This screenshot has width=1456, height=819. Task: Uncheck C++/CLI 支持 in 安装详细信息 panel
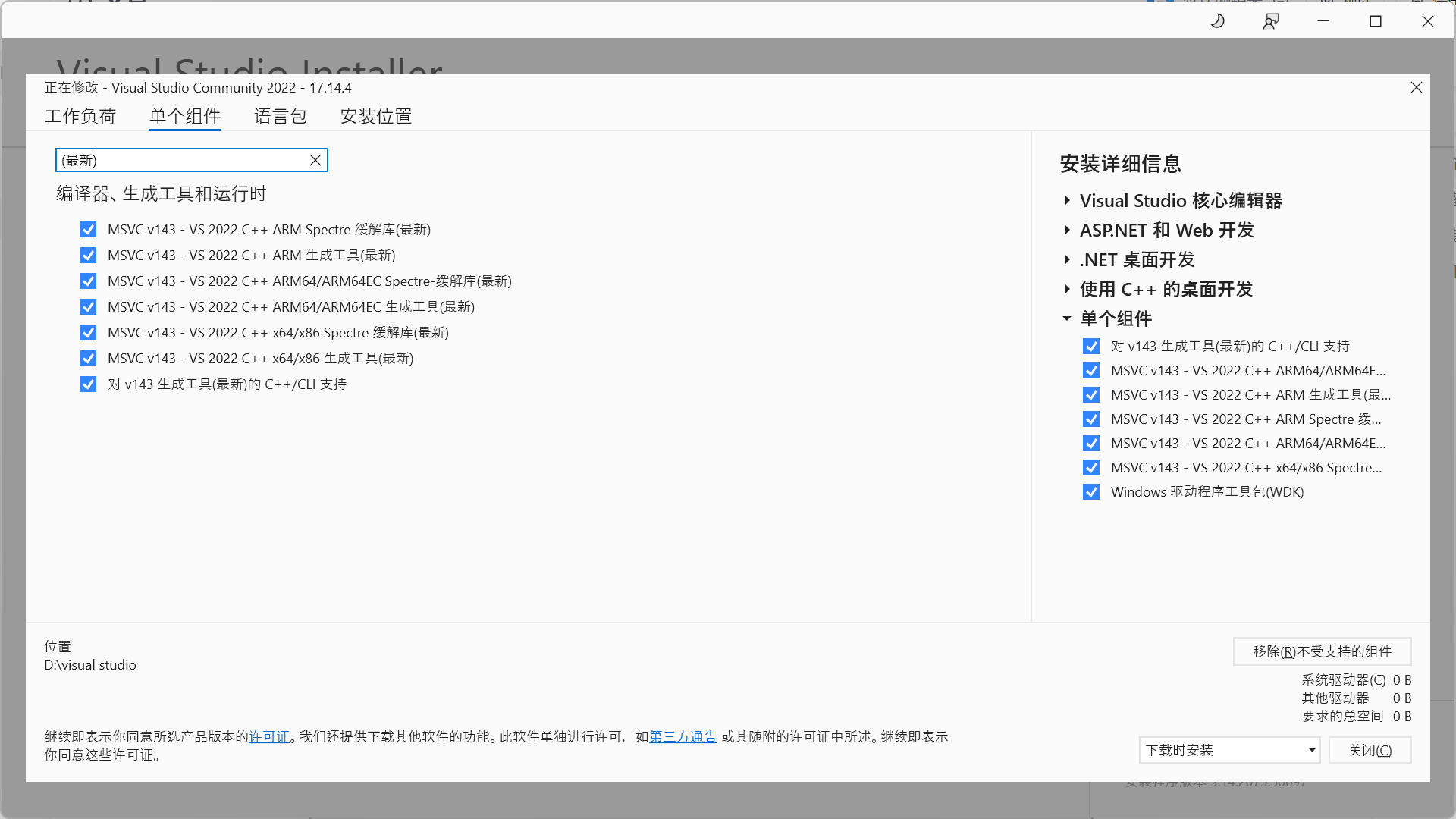(x=1091, y=347)
